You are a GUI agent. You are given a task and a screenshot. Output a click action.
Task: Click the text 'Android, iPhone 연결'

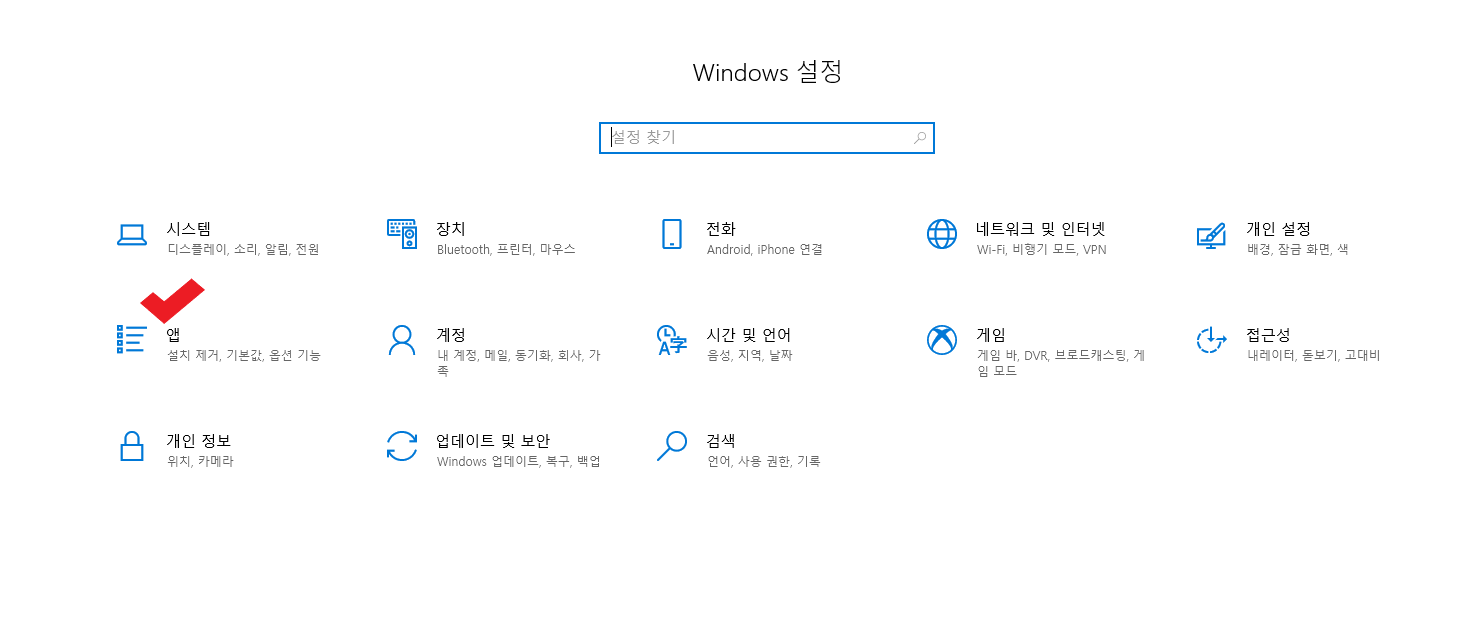pos(764,250)
